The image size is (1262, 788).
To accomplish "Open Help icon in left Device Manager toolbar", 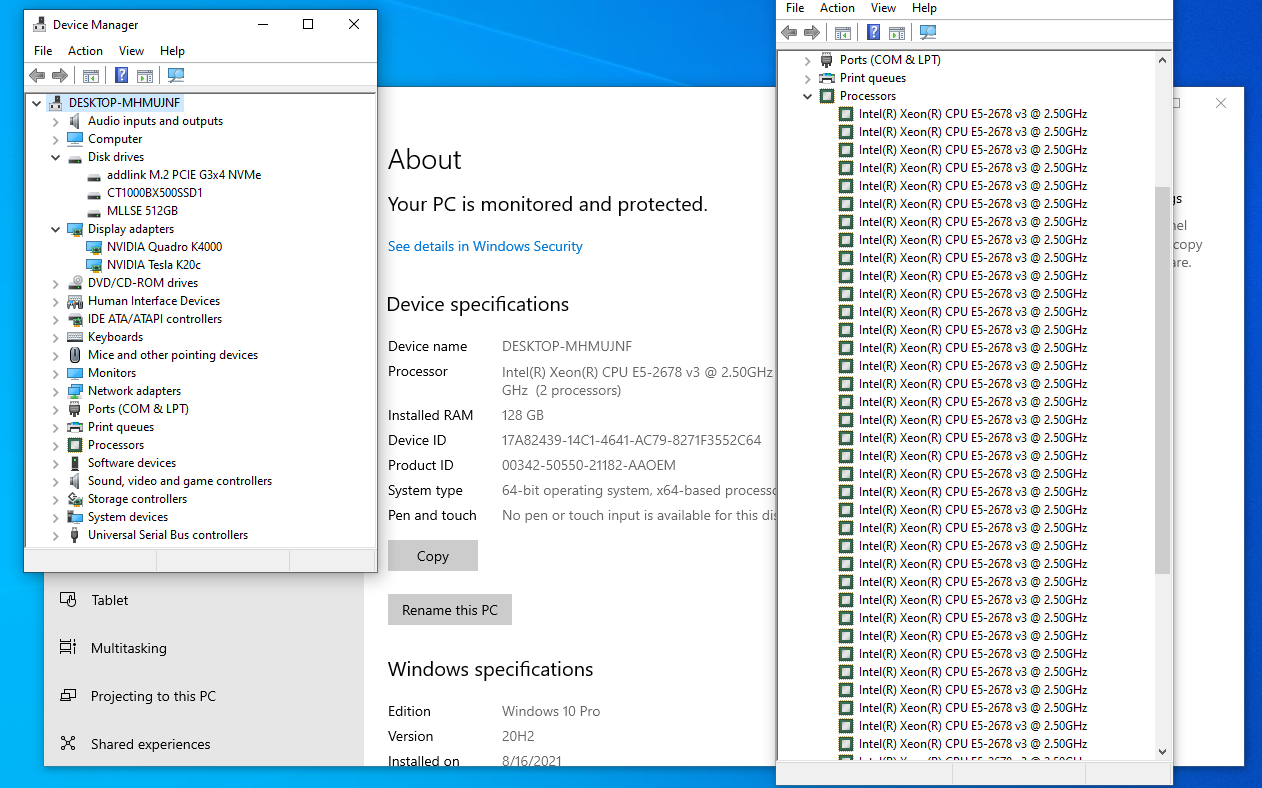I will point(121,75).
